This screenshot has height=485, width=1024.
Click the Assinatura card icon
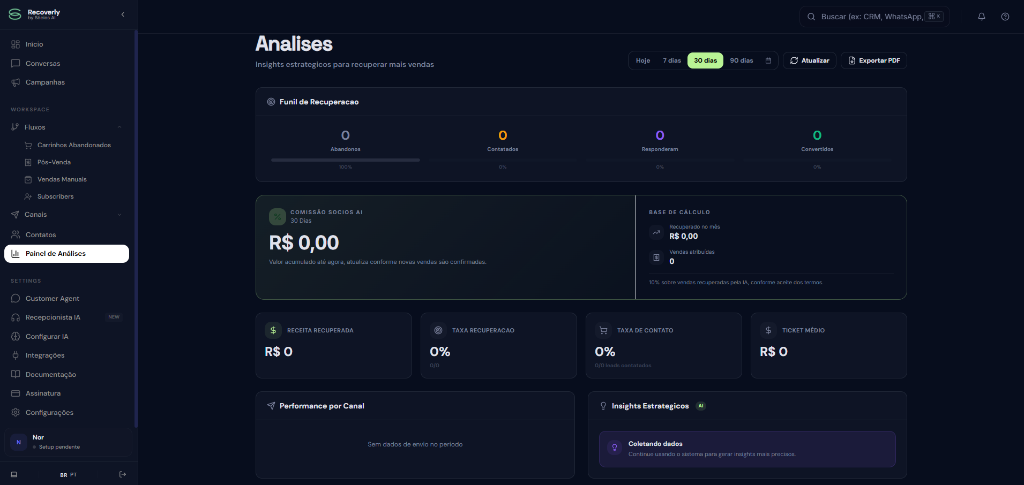pyautogui.click(x=16, y=394)
